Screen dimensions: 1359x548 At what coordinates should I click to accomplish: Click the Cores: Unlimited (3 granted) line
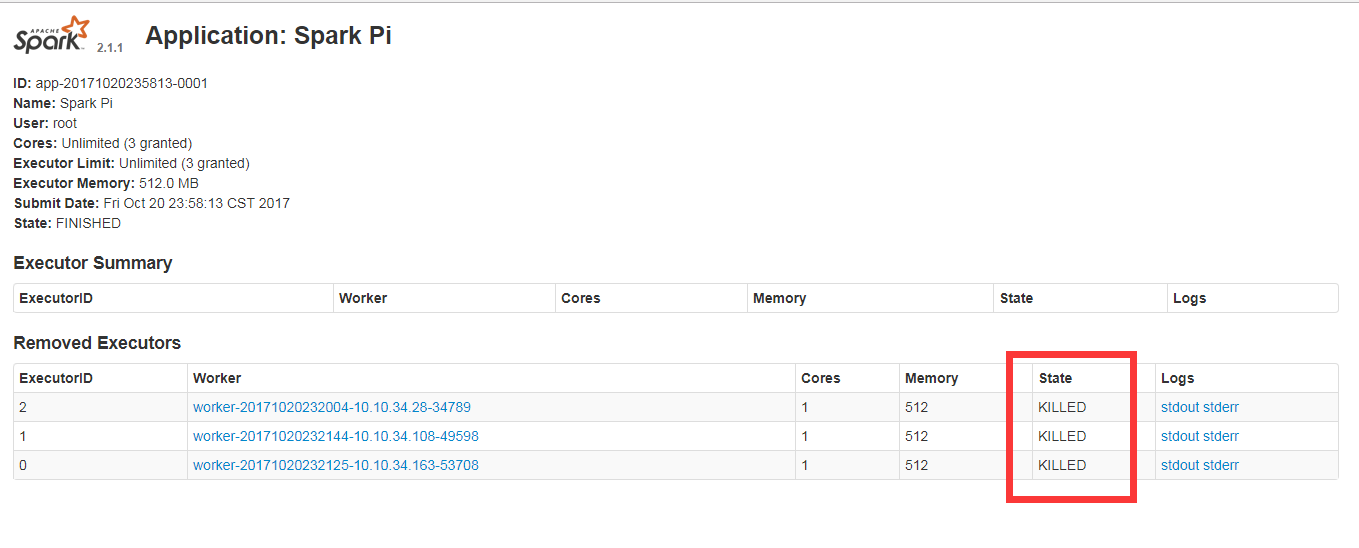[103, 143]
